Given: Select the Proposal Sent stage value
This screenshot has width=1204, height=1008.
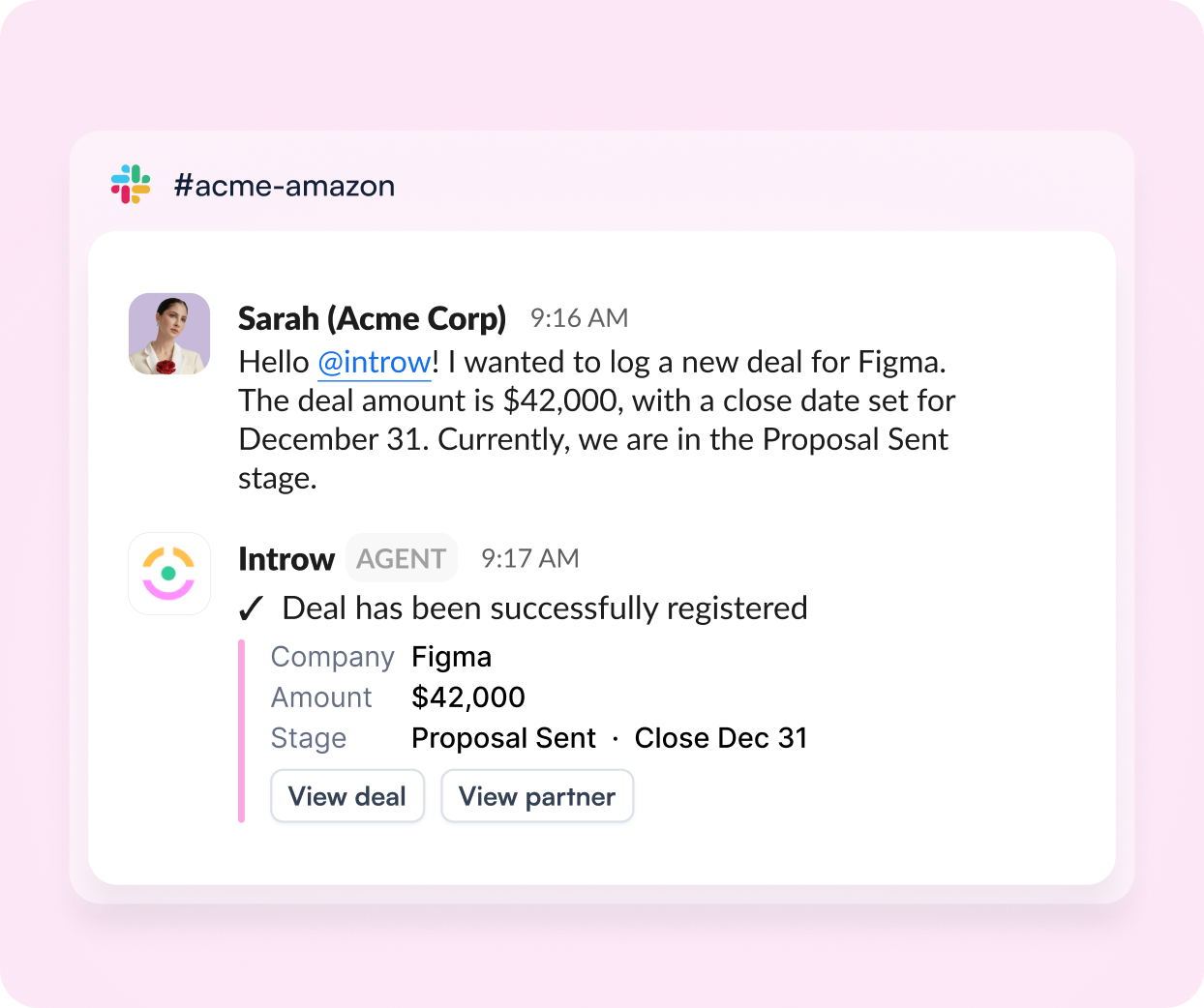Looking at the screenshot, I should (x=504, y=738).
